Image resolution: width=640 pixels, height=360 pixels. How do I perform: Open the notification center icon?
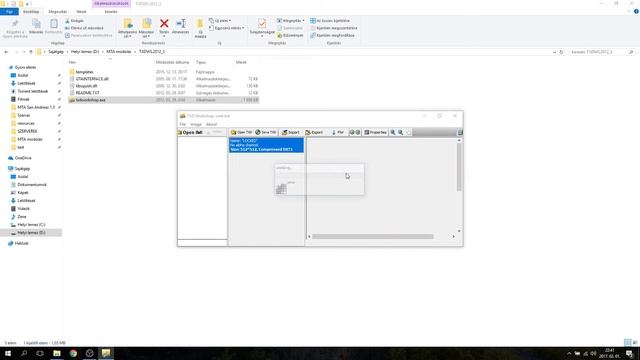[629, 353]
